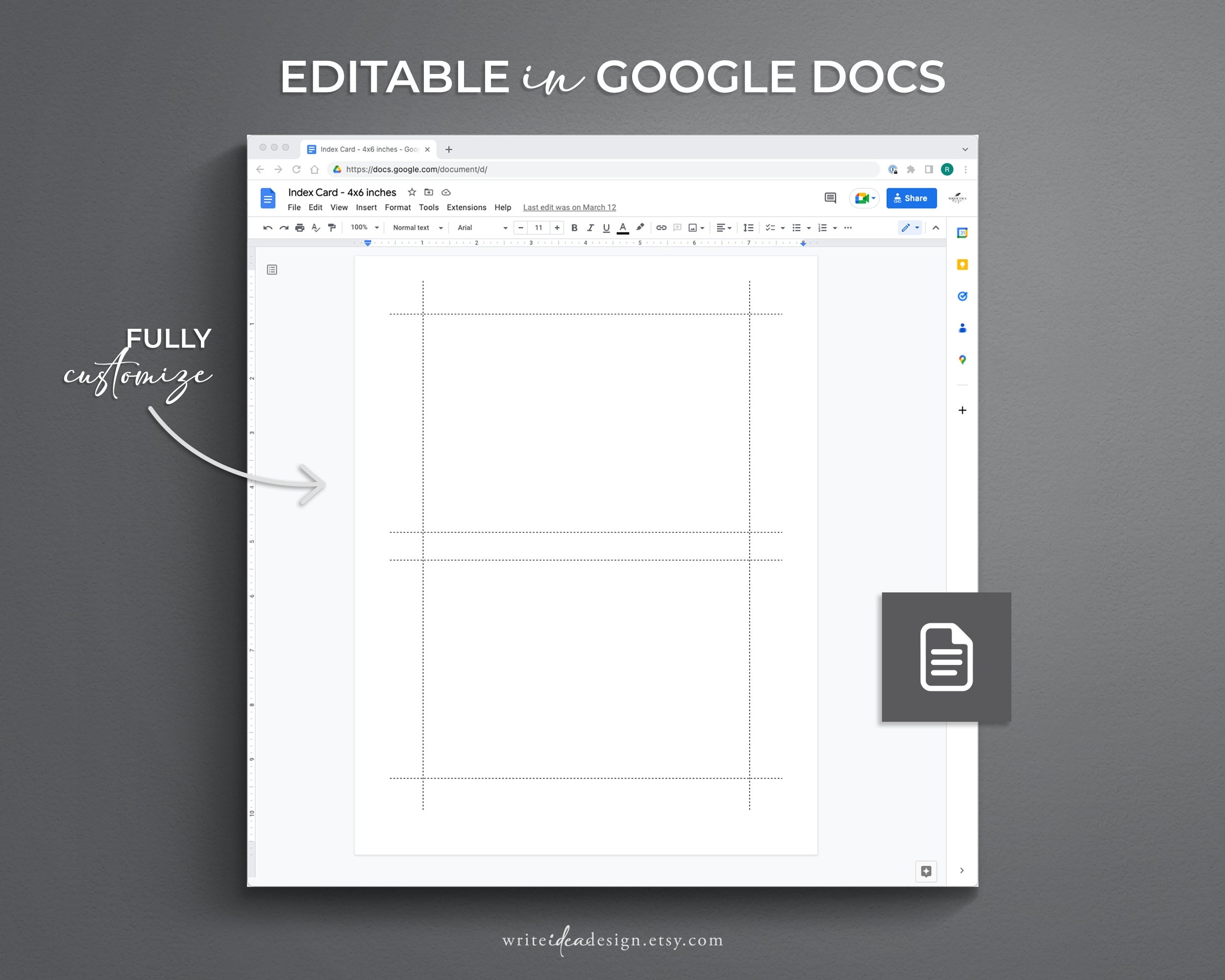Click the spelling and grammar check icon
This screenshot has width=1225, height=980.
[316, 227]
